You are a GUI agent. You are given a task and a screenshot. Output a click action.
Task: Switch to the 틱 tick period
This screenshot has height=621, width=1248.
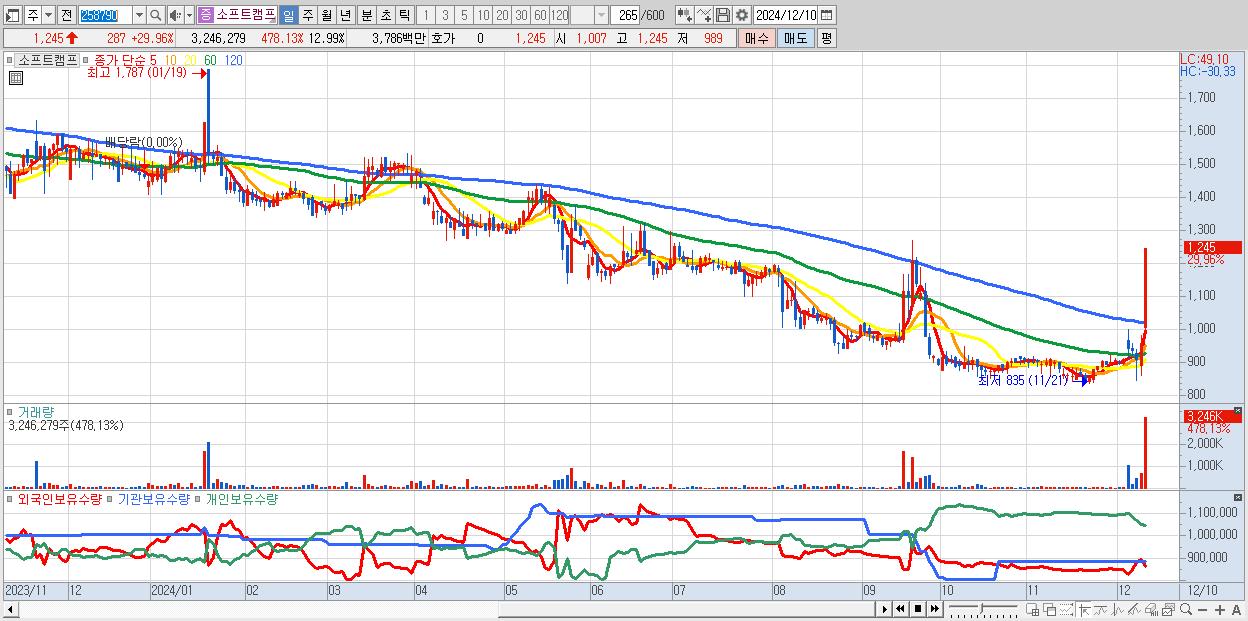[x=404, y=15]
